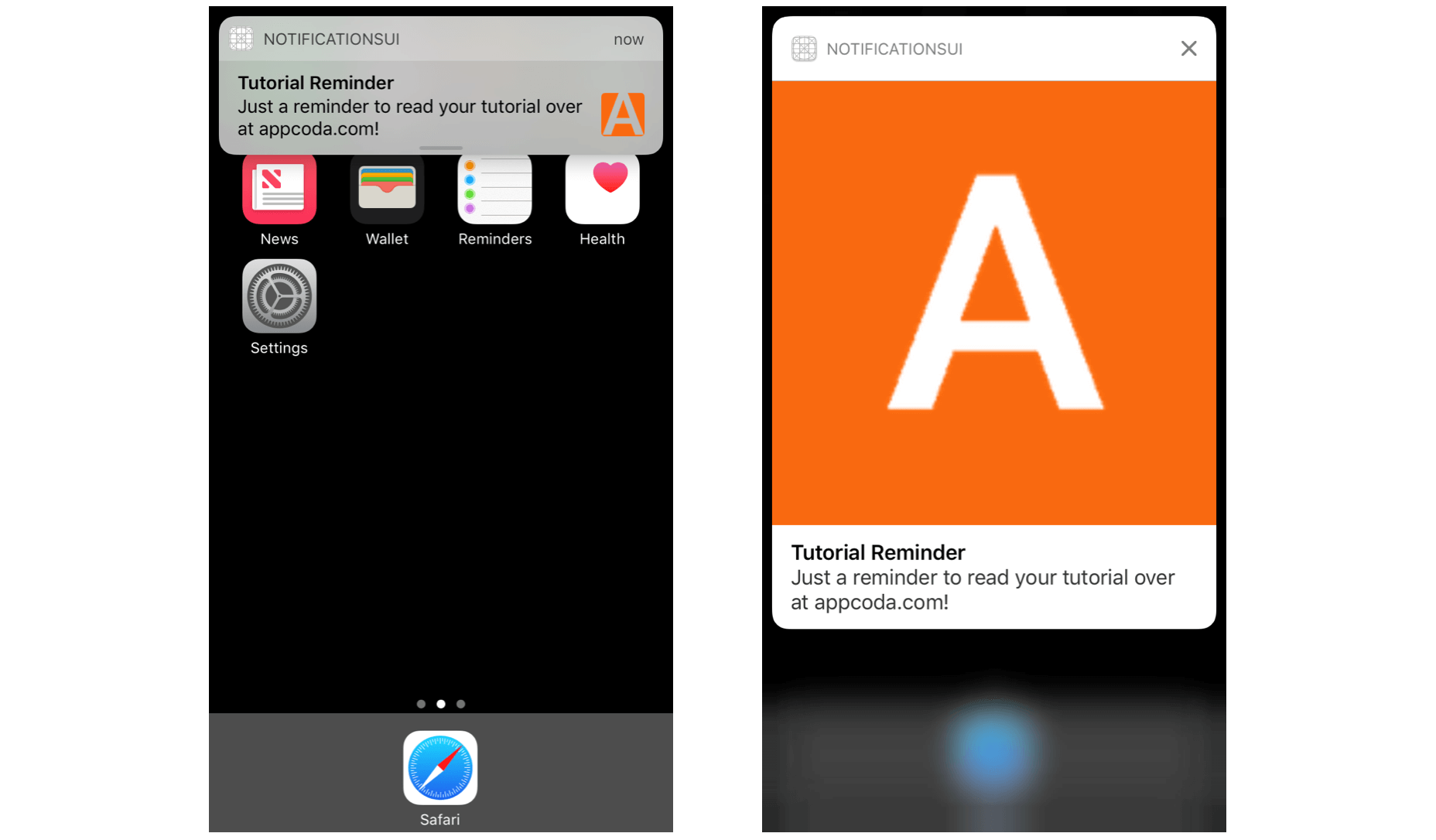Tap the NOTIFICATIONSUI title text
1436x840 pixels.
(x=332, y=38)
